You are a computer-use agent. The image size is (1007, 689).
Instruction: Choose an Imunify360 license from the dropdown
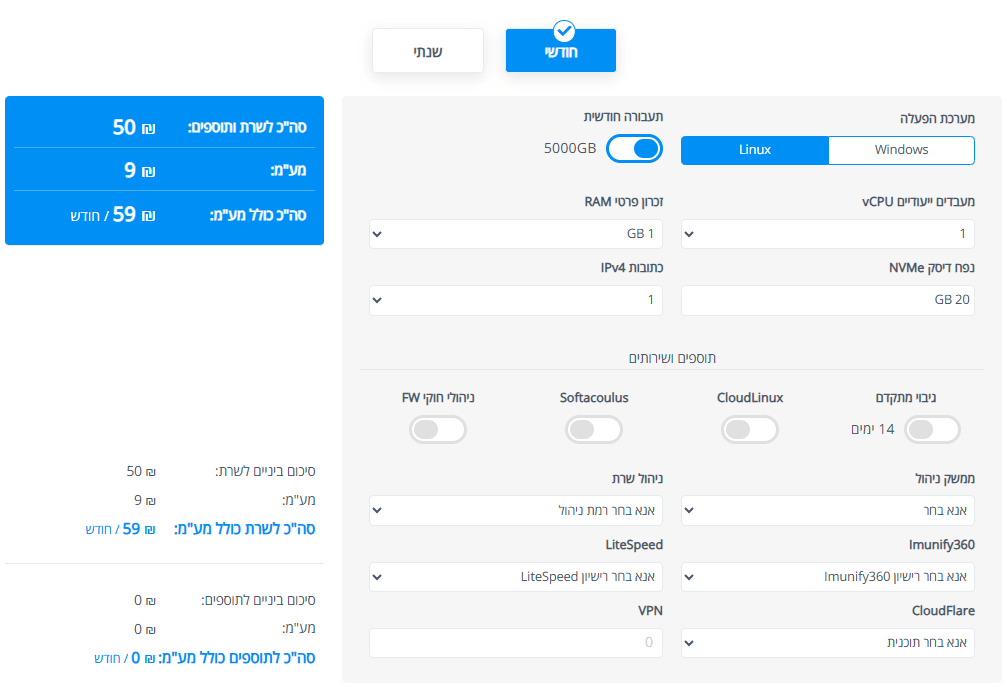(827, 576)
